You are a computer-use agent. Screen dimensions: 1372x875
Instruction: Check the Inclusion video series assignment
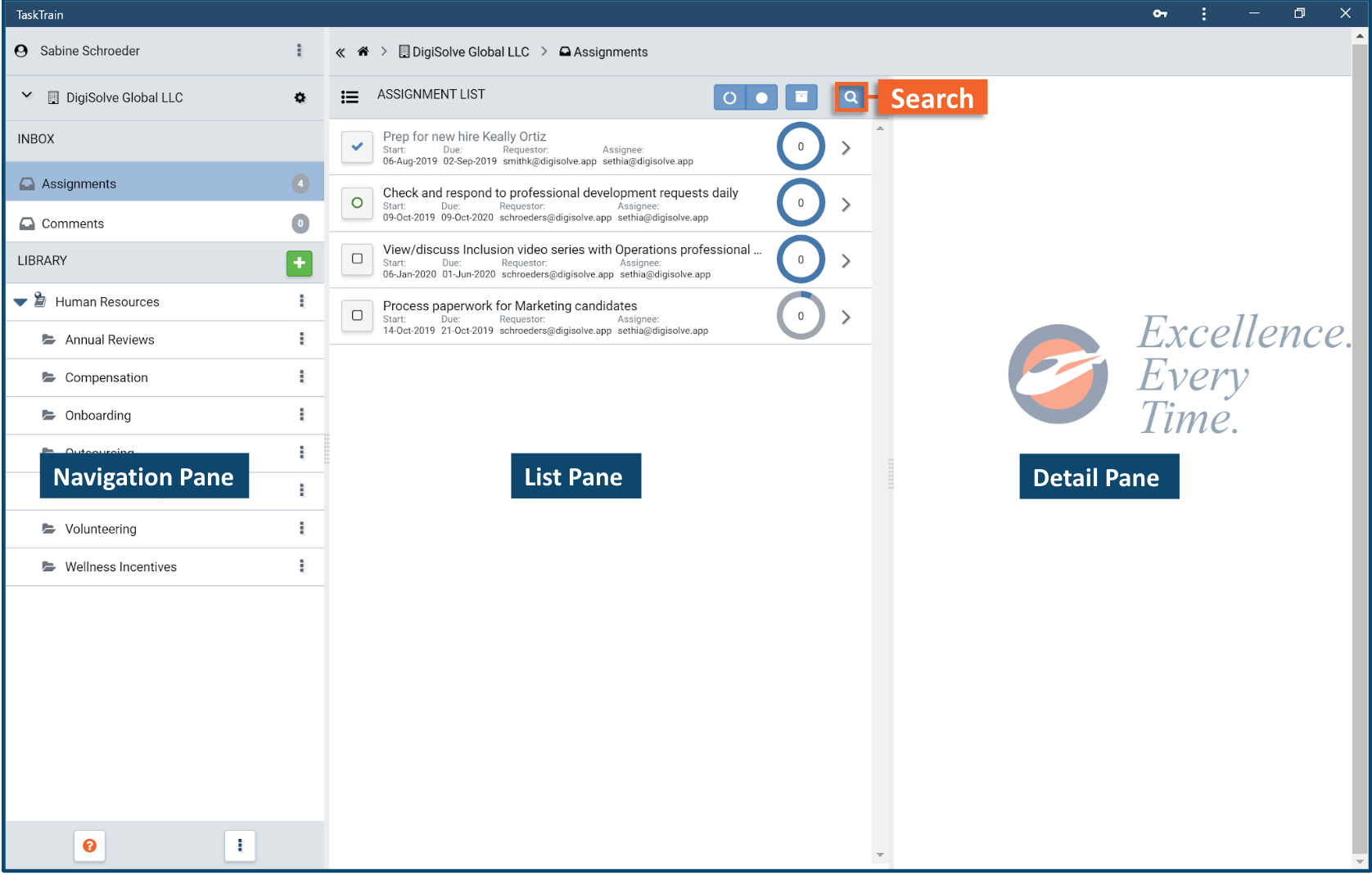click(357, 259)
